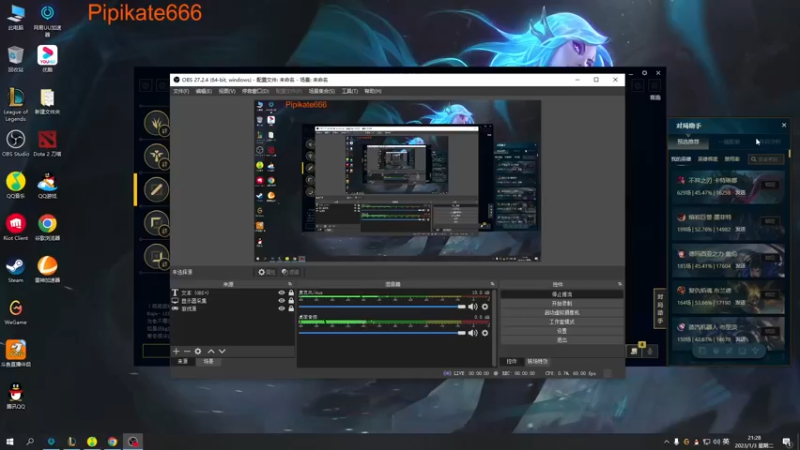Click the OBS preview canvas
This screenshot has width=800, height=450.
[x=397, y=181]
